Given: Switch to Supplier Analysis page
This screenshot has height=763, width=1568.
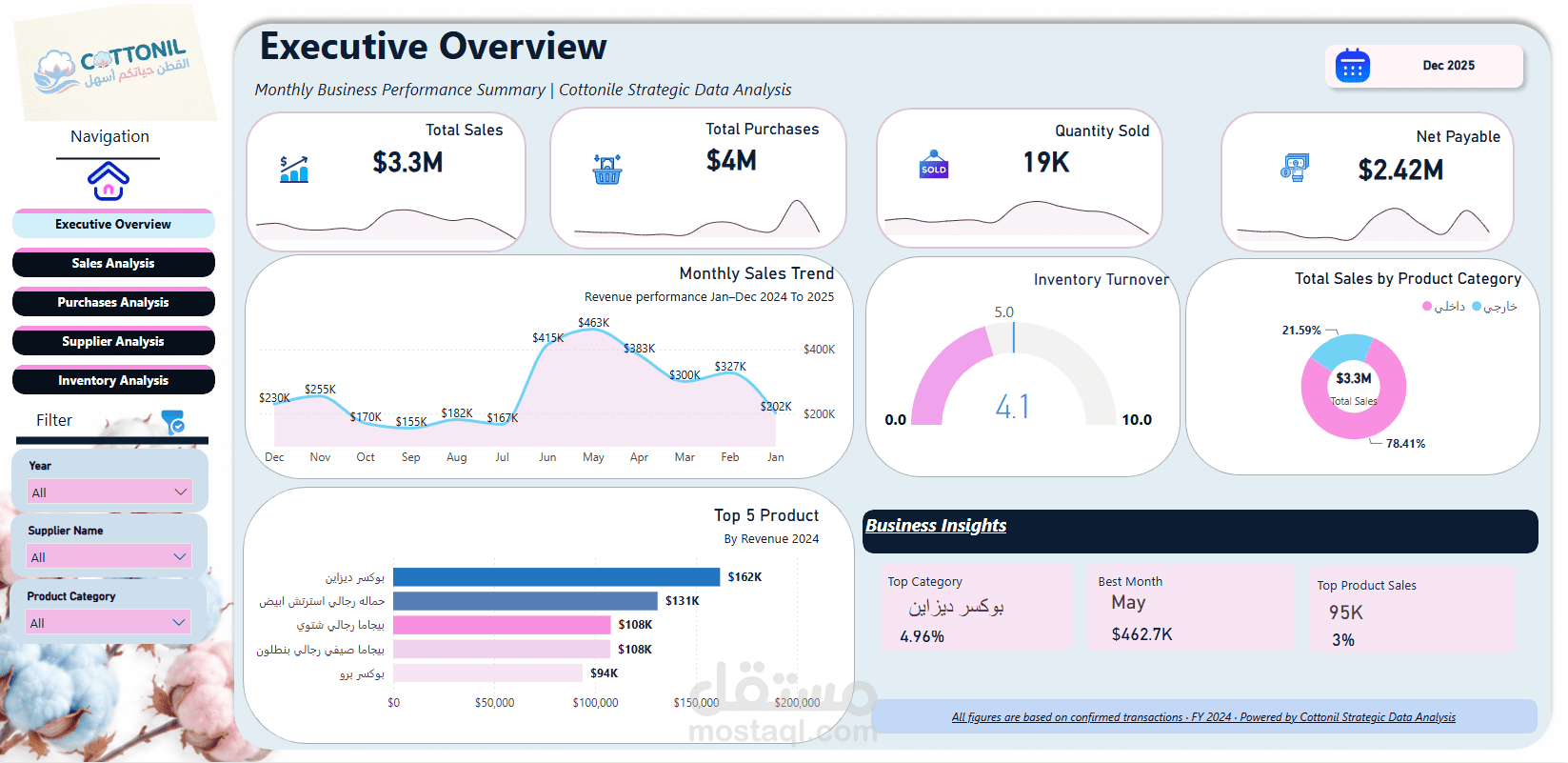Looking at the screenshot, I should 113,341.
